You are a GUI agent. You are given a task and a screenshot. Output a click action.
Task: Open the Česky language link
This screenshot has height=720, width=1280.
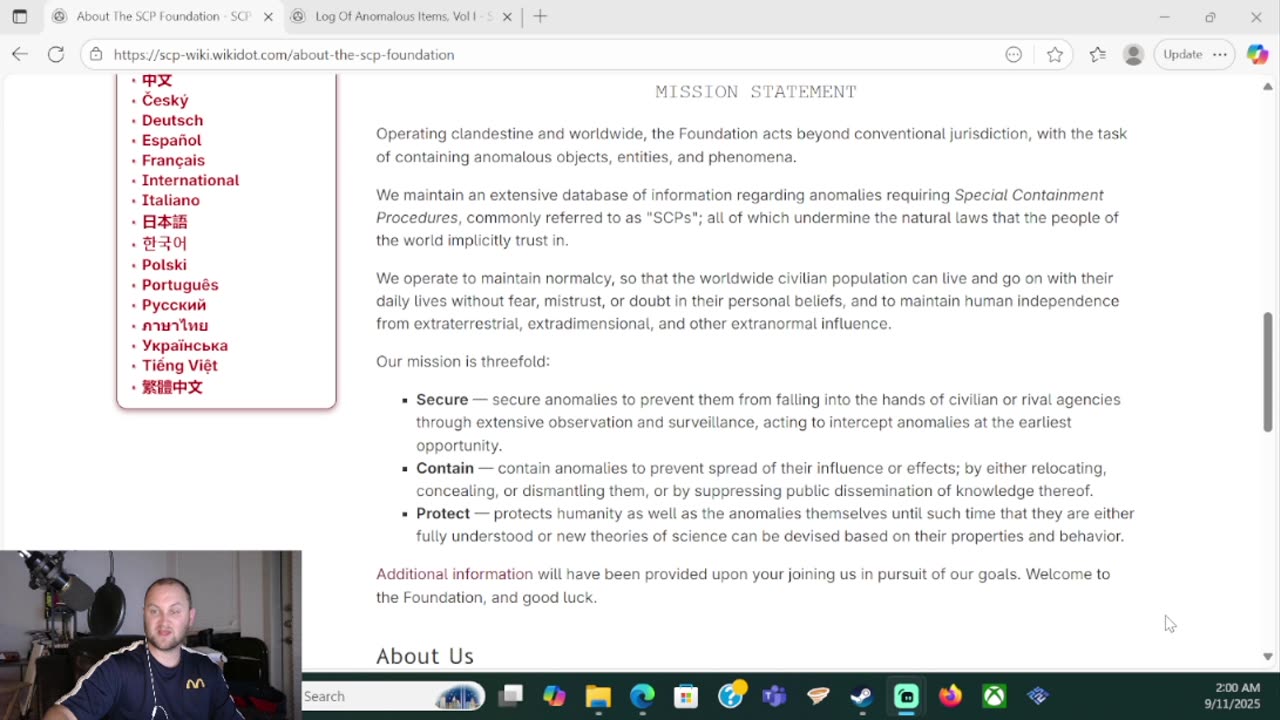165,100
